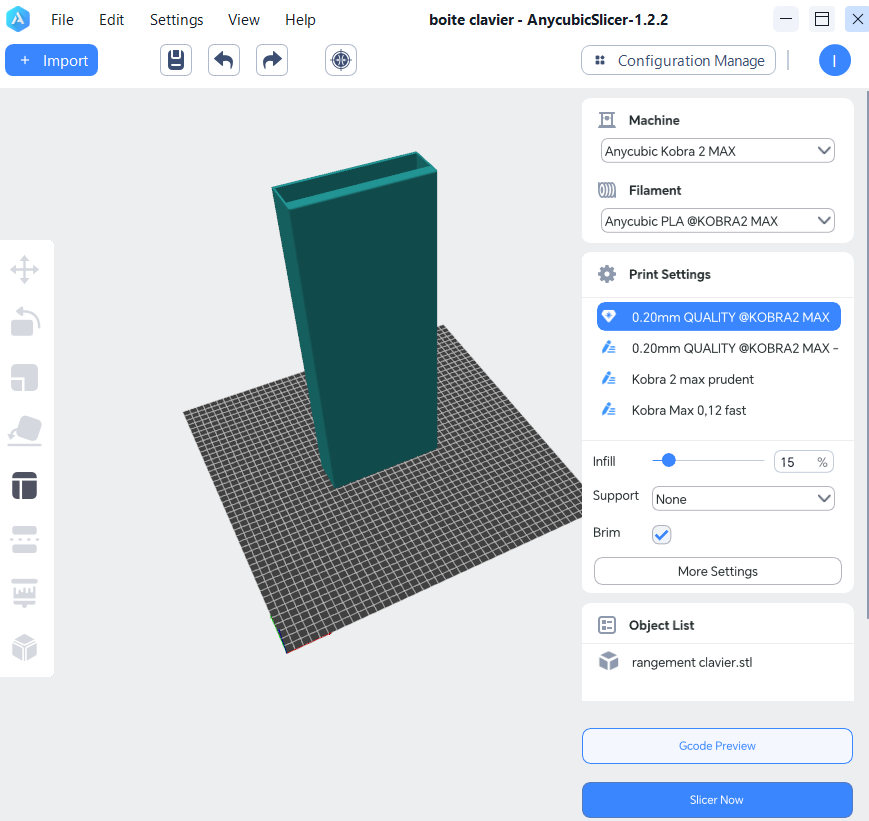Select the Move tool in left sidebar
Viewport: 869px width, 821px height.
click(25, 269)
